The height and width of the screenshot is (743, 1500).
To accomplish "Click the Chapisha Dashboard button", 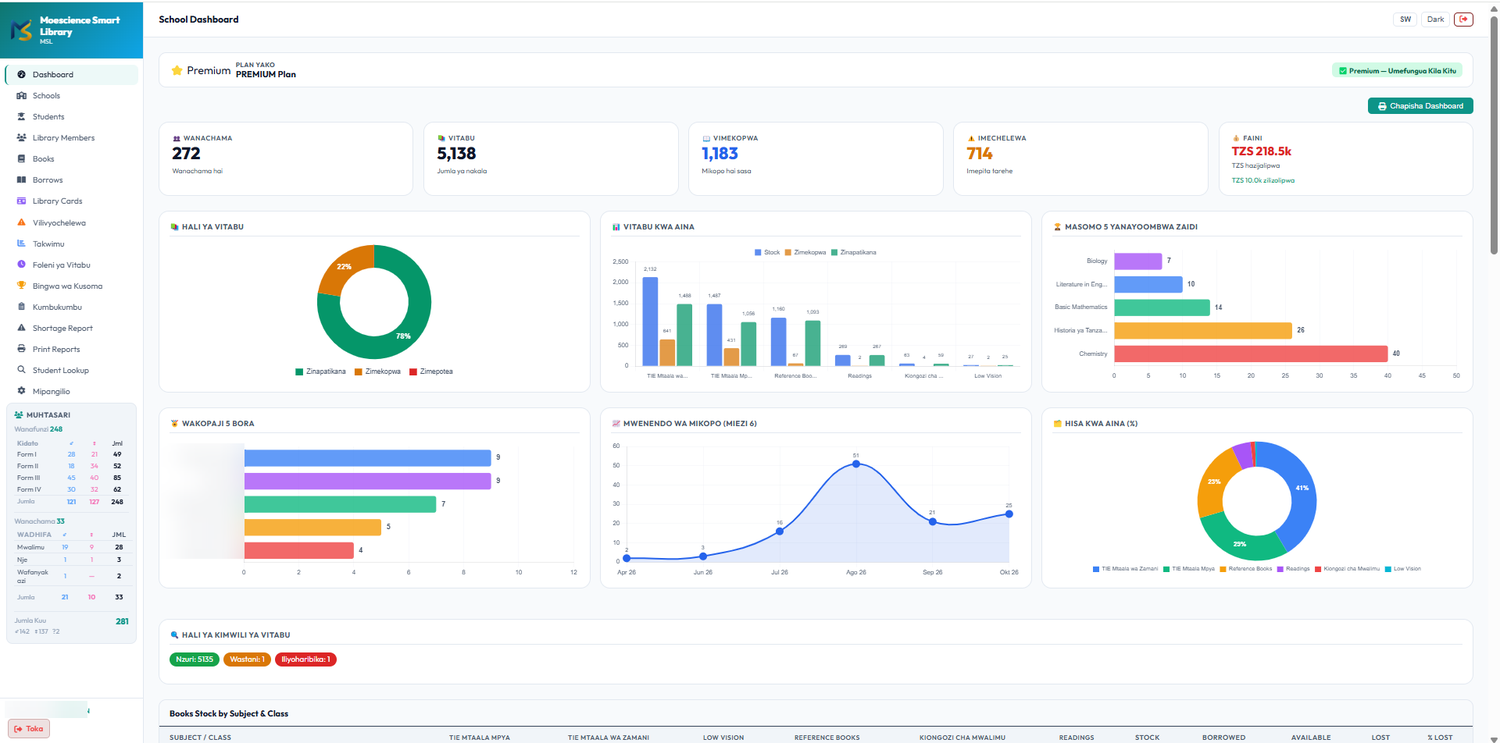I will click(1420, 106).
